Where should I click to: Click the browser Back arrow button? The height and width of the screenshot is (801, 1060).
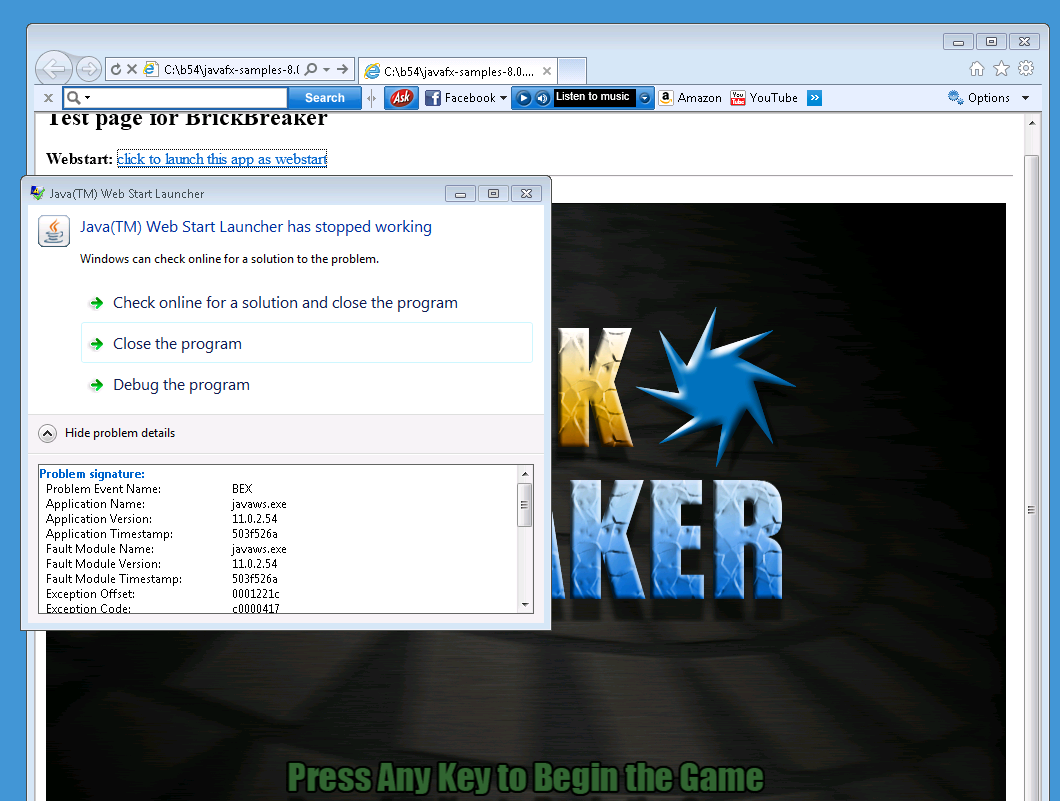coord(54,69)
